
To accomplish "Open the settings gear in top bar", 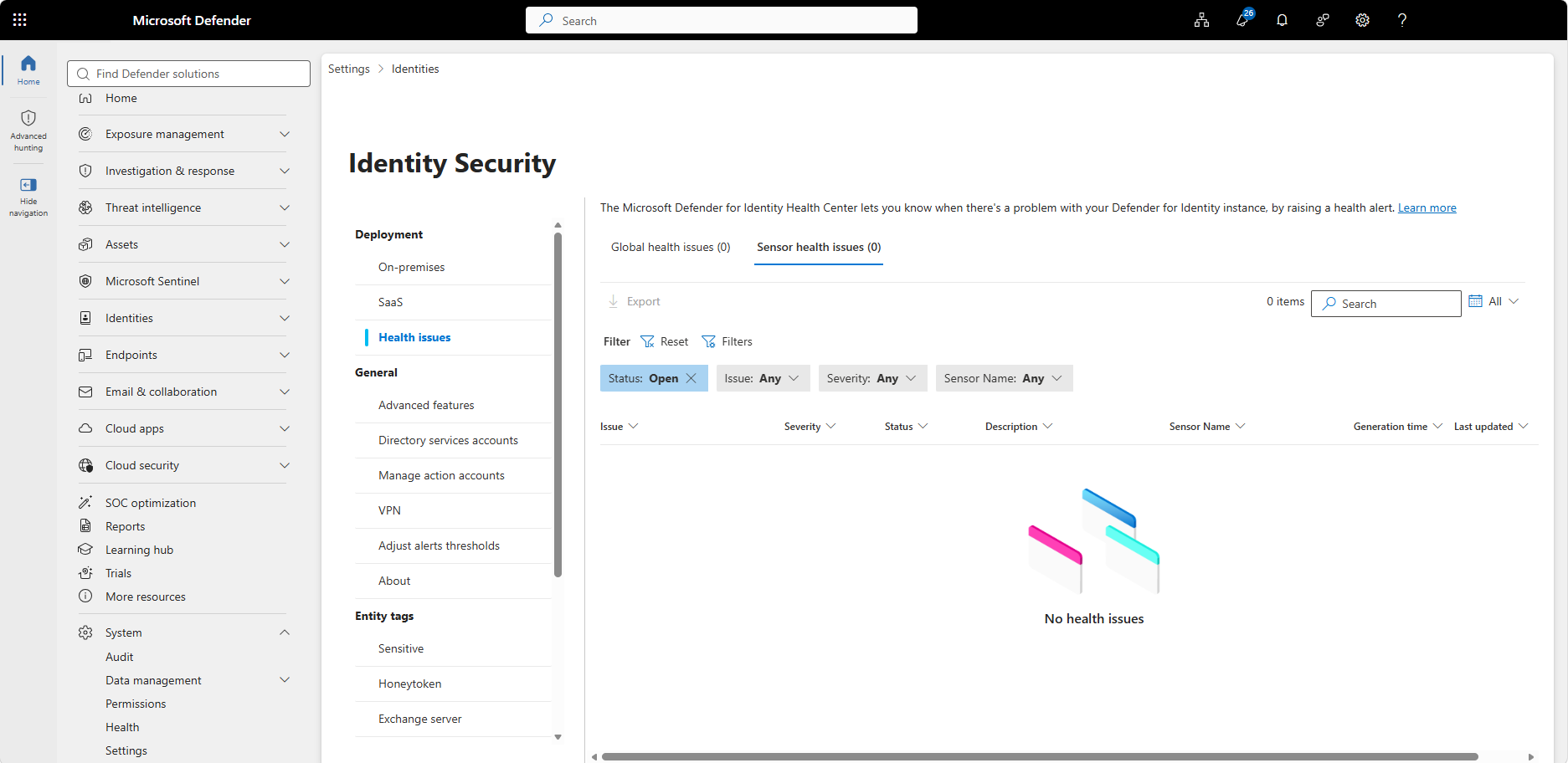I will coord(1362,20).
